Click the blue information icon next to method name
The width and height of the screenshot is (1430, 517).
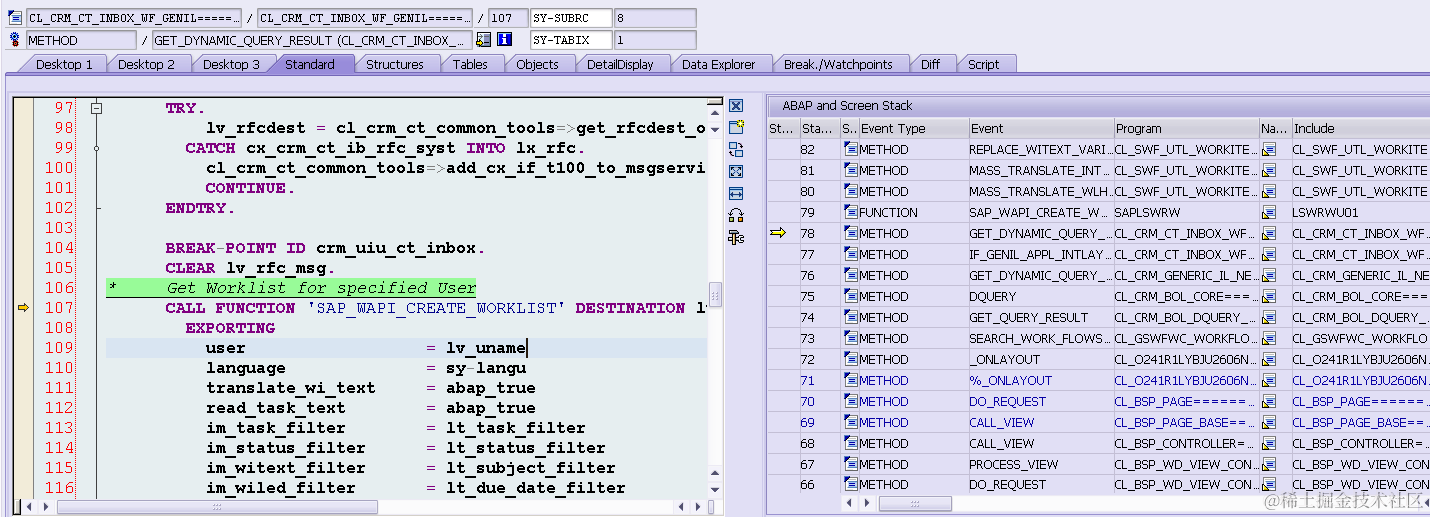pos(504,40)
